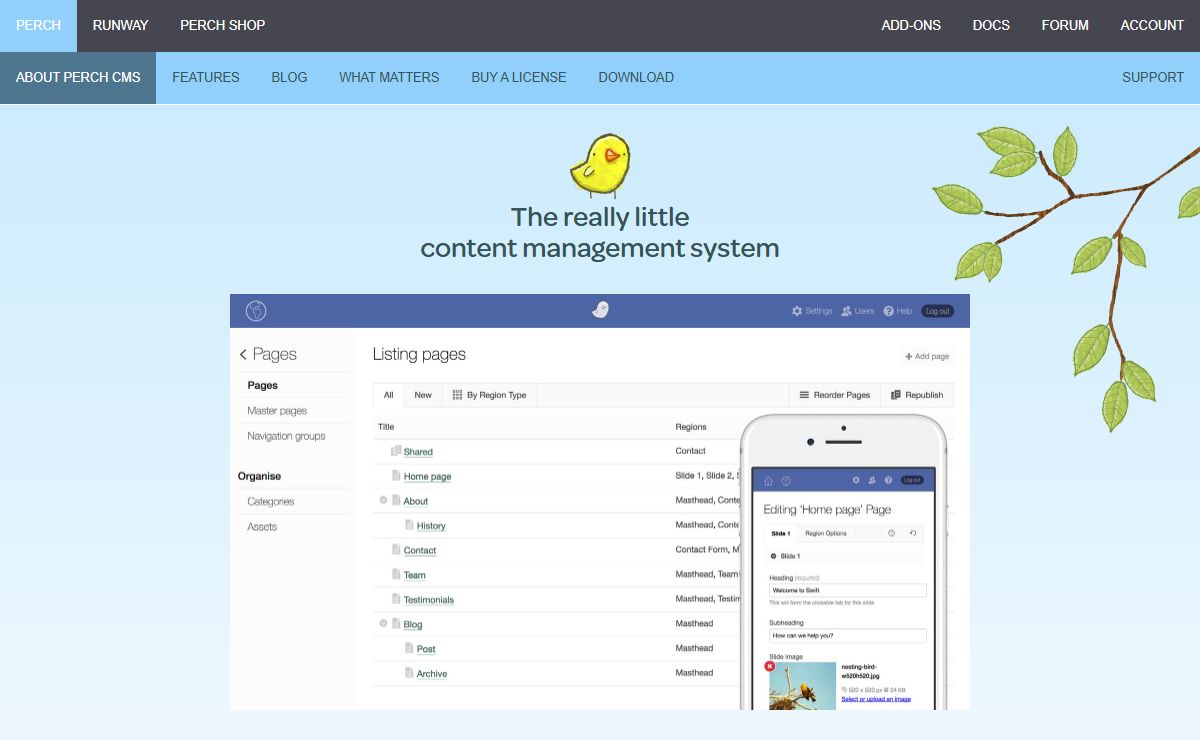Click the Home page document icon

tap(396, 476)
